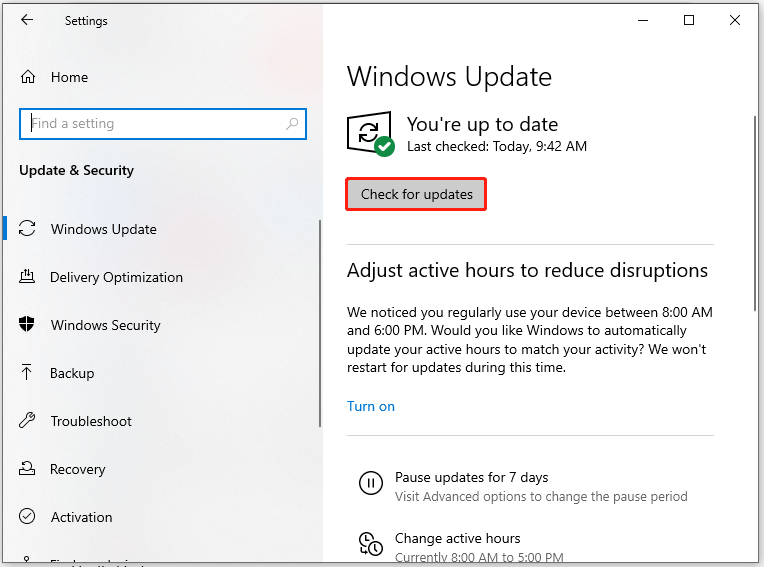Open the Home page icon
This screenshot has width=764, height=567.
click(x=28, y=77)
